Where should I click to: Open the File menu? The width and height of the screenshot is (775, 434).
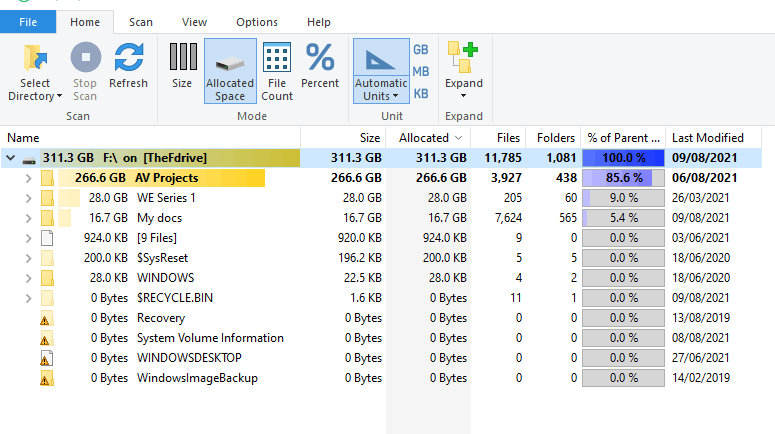click(28, 22)
